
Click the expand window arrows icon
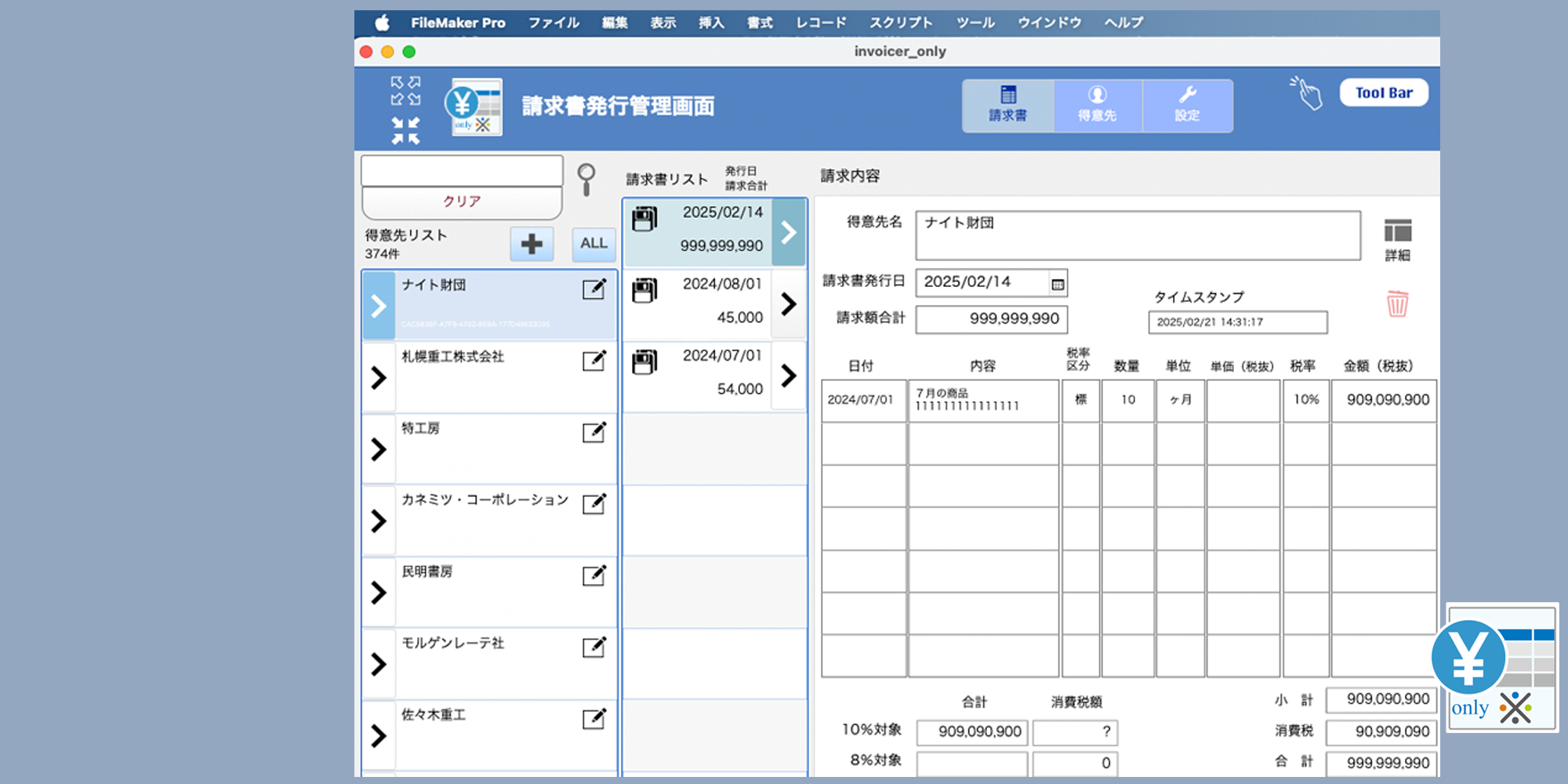pyautogui.click(x=405, y=90)
